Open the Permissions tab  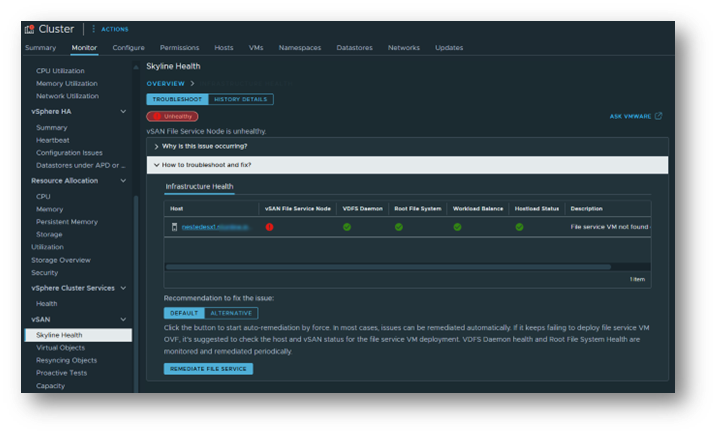click(x=179, y=48)
